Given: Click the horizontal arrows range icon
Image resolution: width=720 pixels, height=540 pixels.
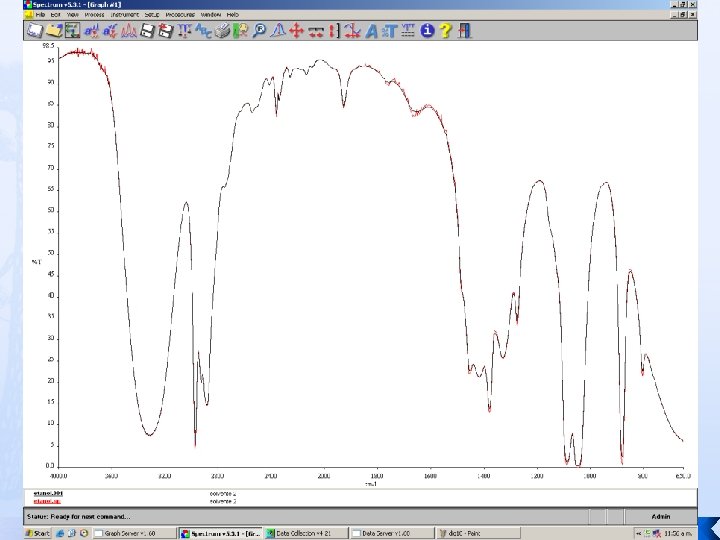Looking at the screenshot, I should click(x=315, y=31).
